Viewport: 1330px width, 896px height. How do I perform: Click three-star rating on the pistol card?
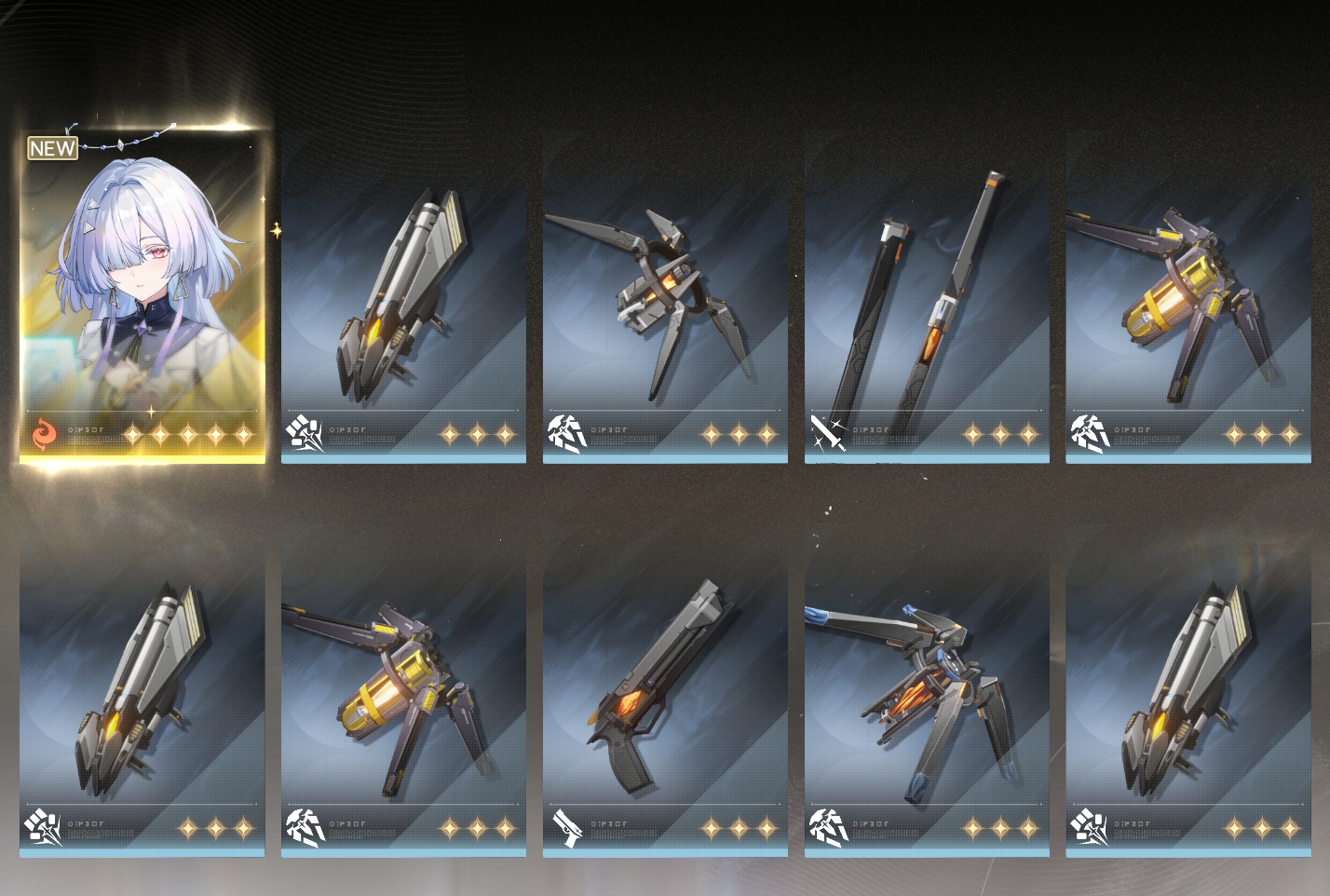739,828
